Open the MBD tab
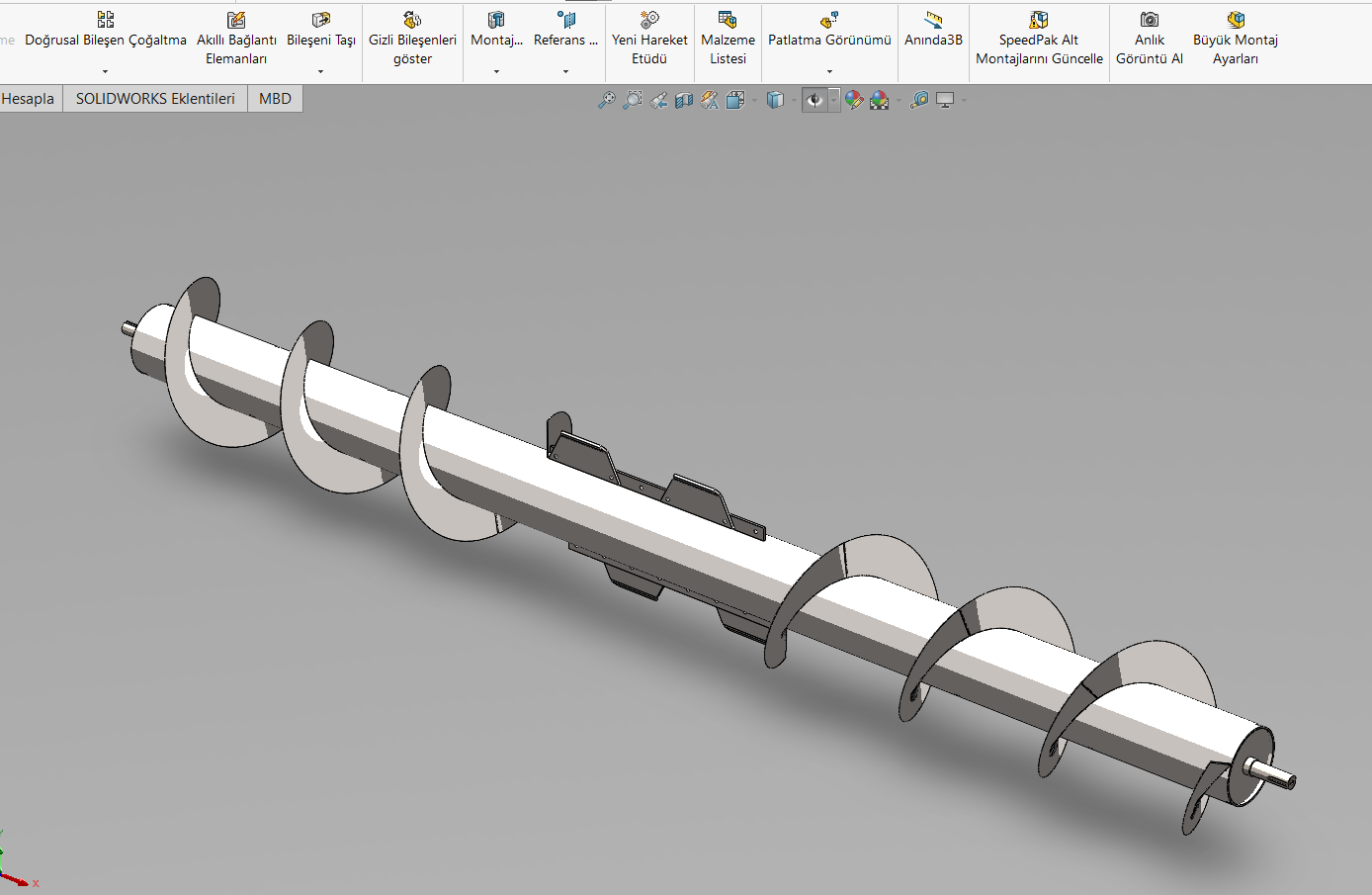Viewport: 1372px width, 895px height. [x=275, y=99]
